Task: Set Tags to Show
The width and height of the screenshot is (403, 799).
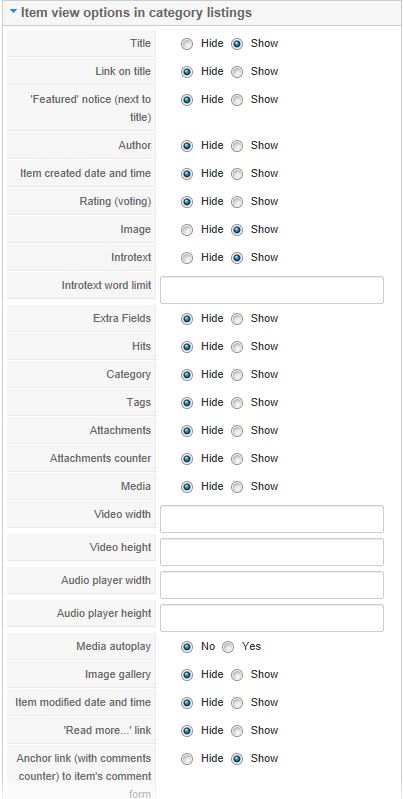Action: coord(237,403)
